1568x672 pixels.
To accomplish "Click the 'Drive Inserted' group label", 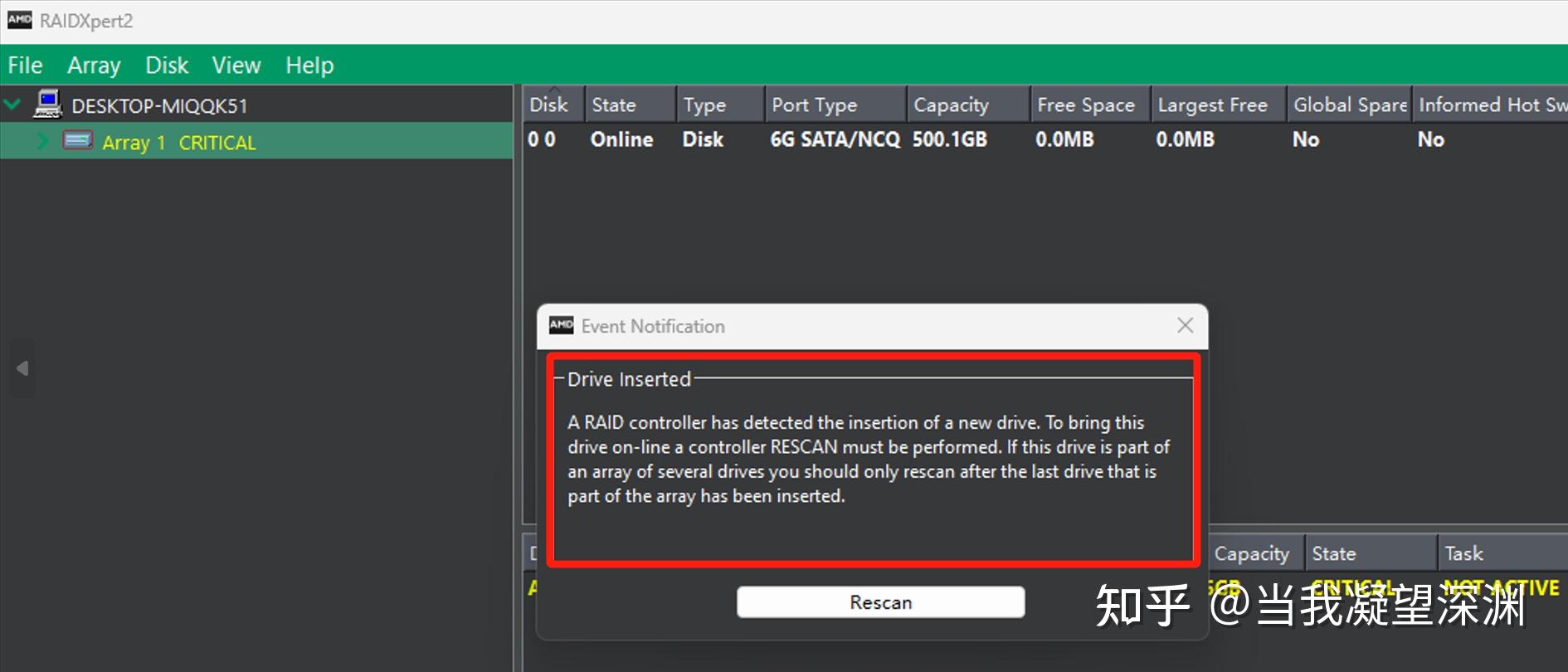I will pos(629,379).
